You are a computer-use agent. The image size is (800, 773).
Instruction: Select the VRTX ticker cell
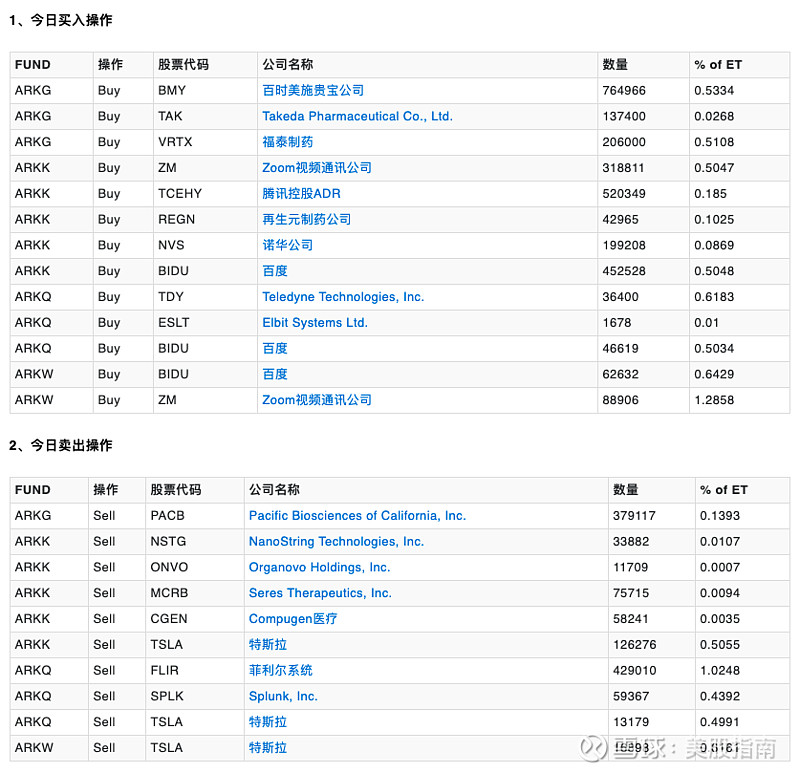[205, 142]
